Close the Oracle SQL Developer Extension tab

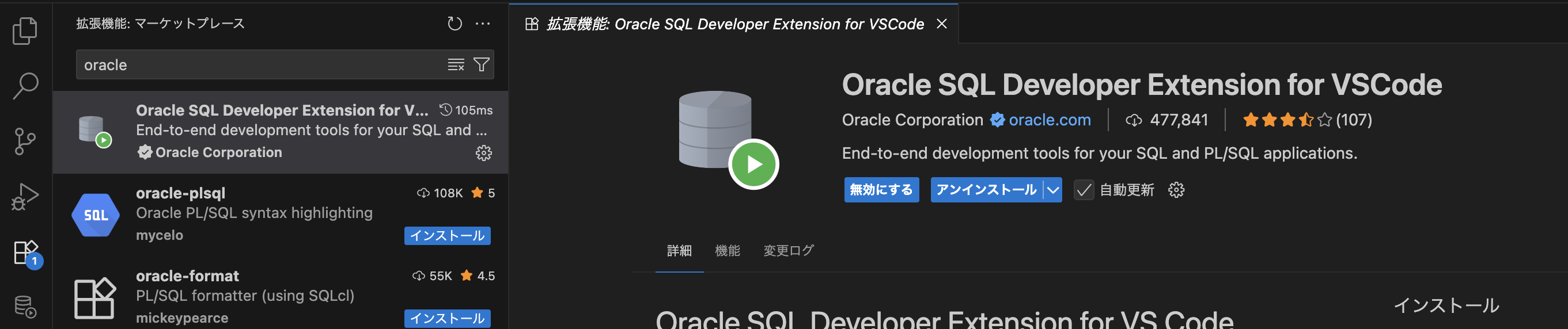pyautogui.click(x=942, y=24)
